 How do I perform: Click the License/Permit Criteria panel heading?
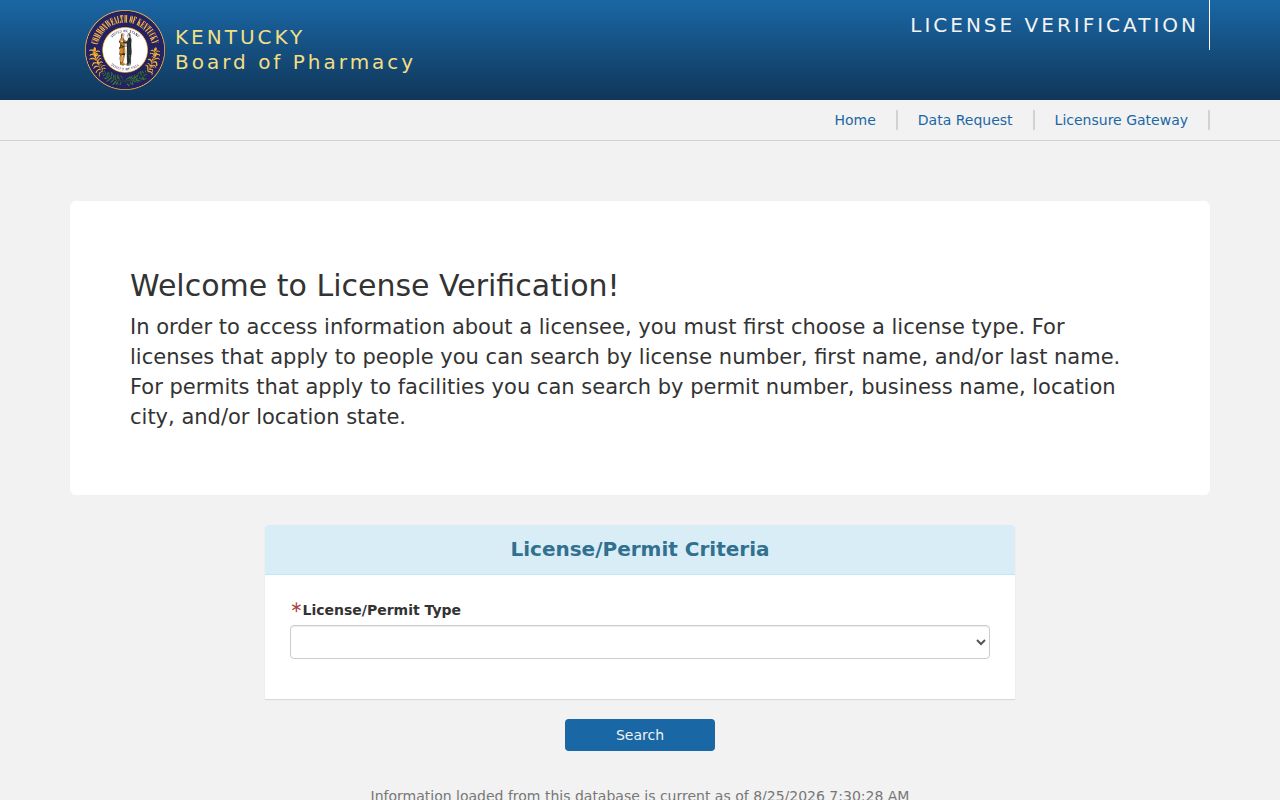640,549
